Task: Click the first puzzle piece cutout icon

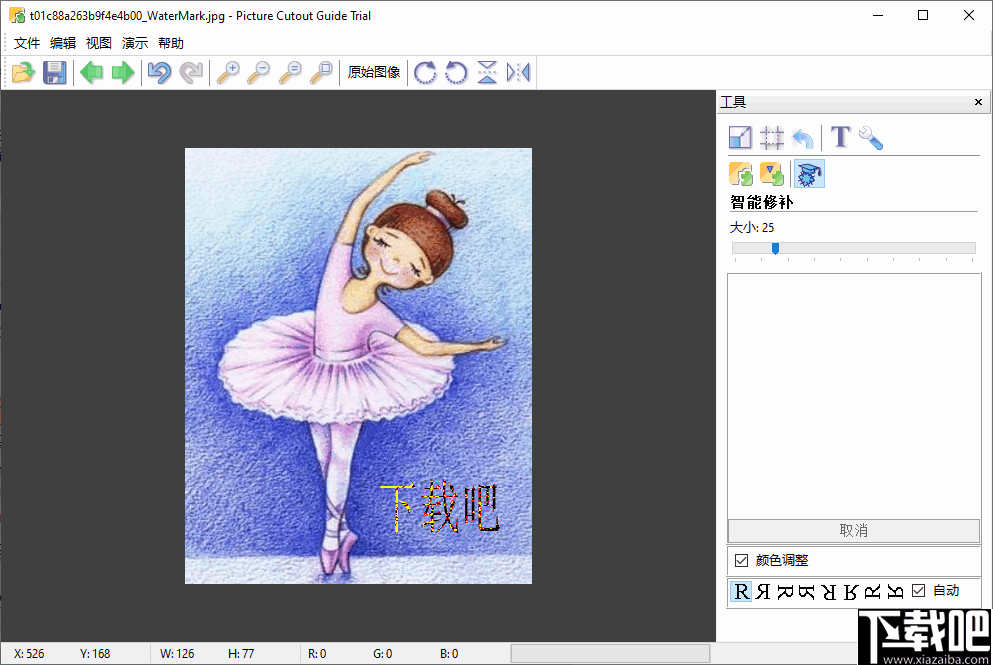Action: click(x=741, y=174)
